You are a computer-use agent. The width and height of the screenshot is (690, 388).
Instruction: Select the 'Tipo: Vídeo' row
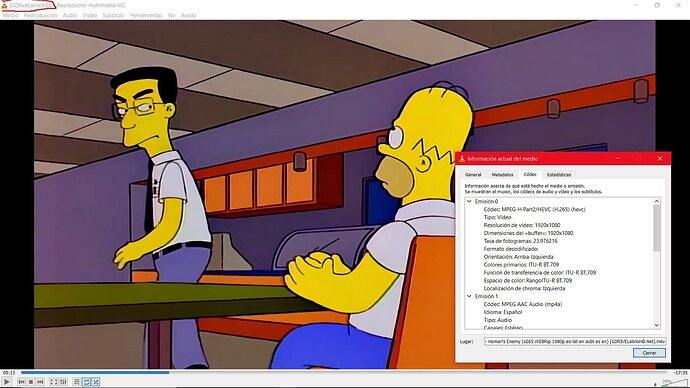click(497, 217)
